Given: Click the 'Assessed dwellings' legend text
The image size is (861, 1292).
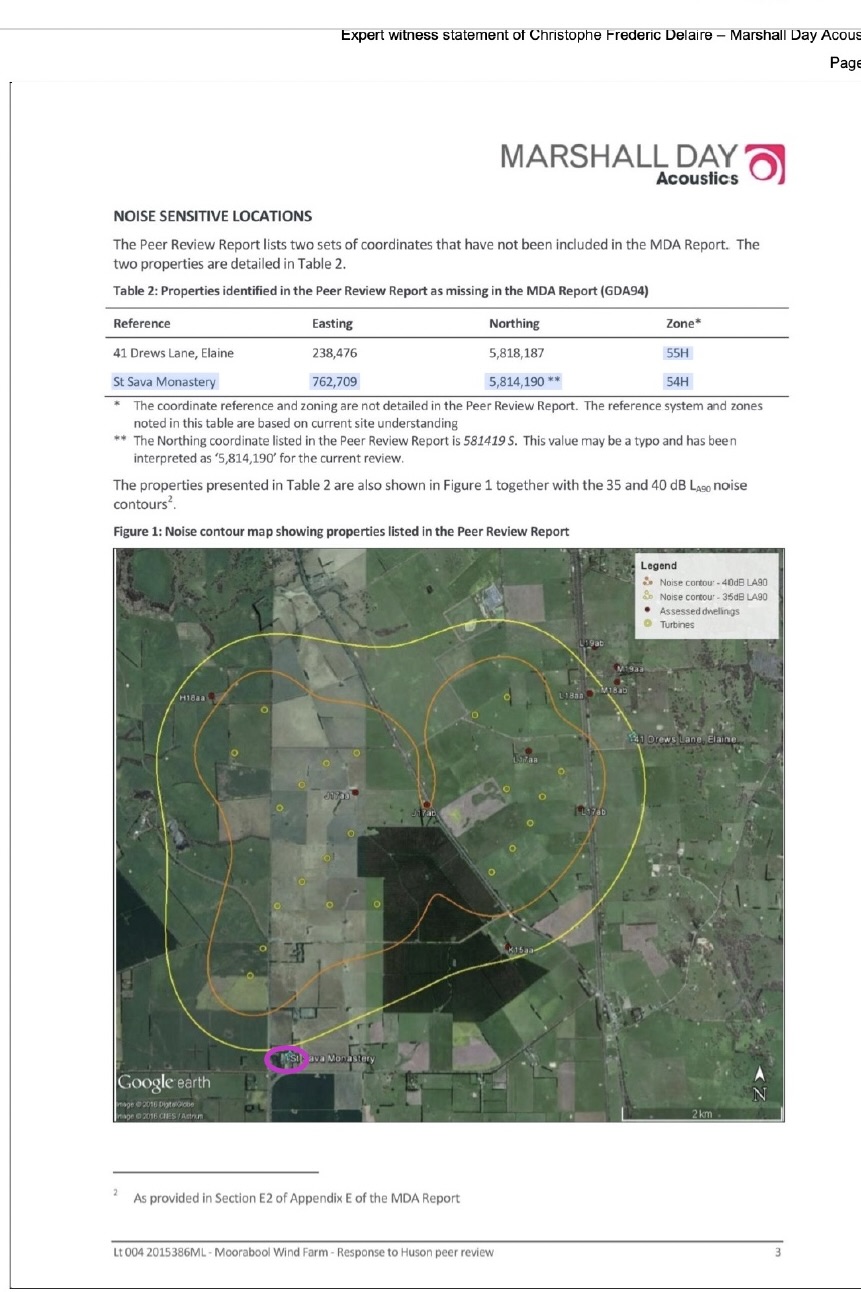Looking at the screenshot, I should coord(699,610).
